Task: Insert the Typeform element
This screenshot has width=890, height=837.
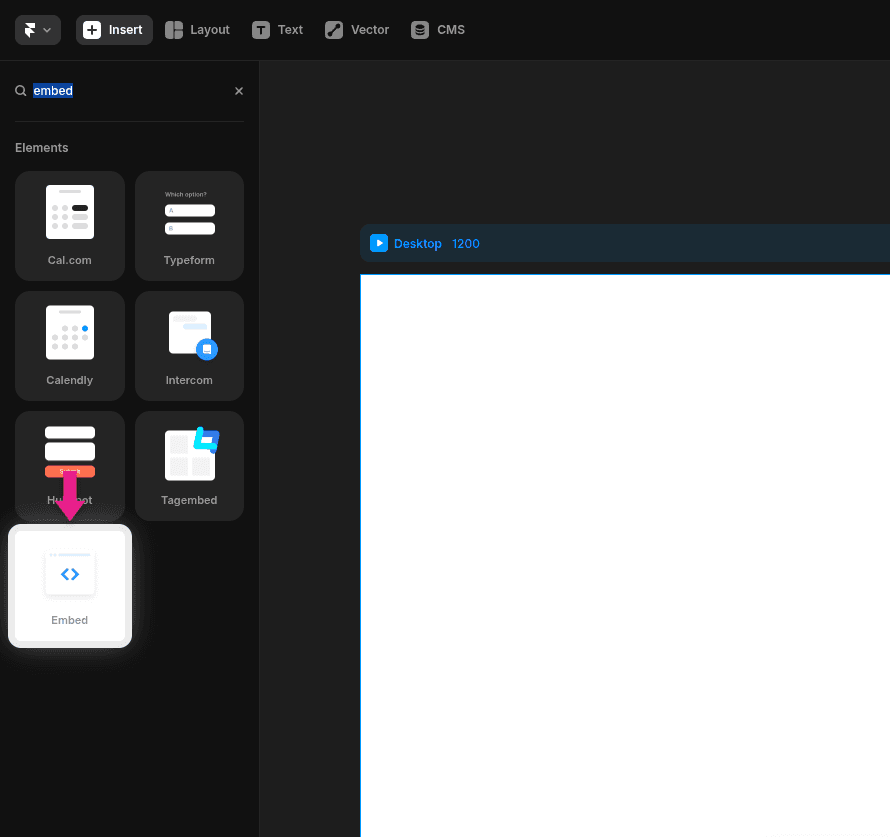Action: coord(189,226)
